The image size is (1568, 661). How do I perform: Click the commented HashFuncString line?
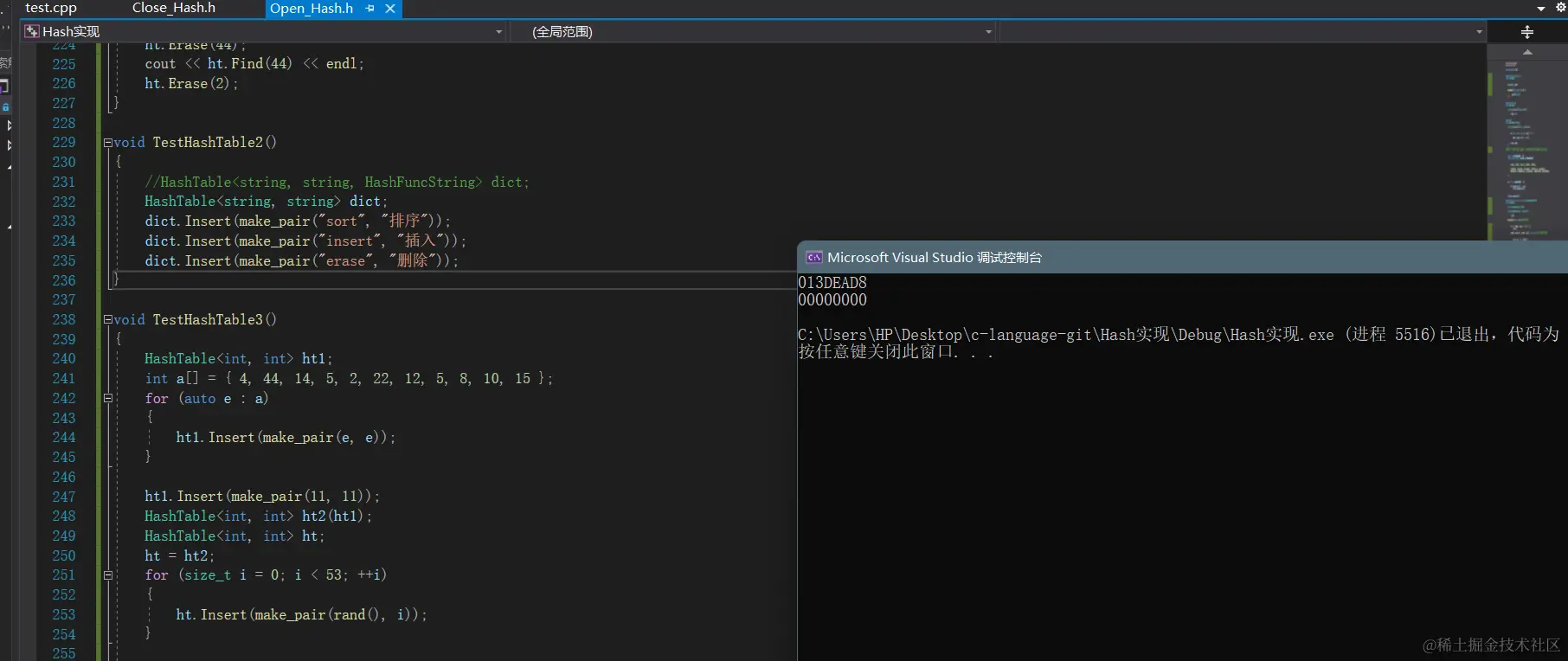(337, 183)
